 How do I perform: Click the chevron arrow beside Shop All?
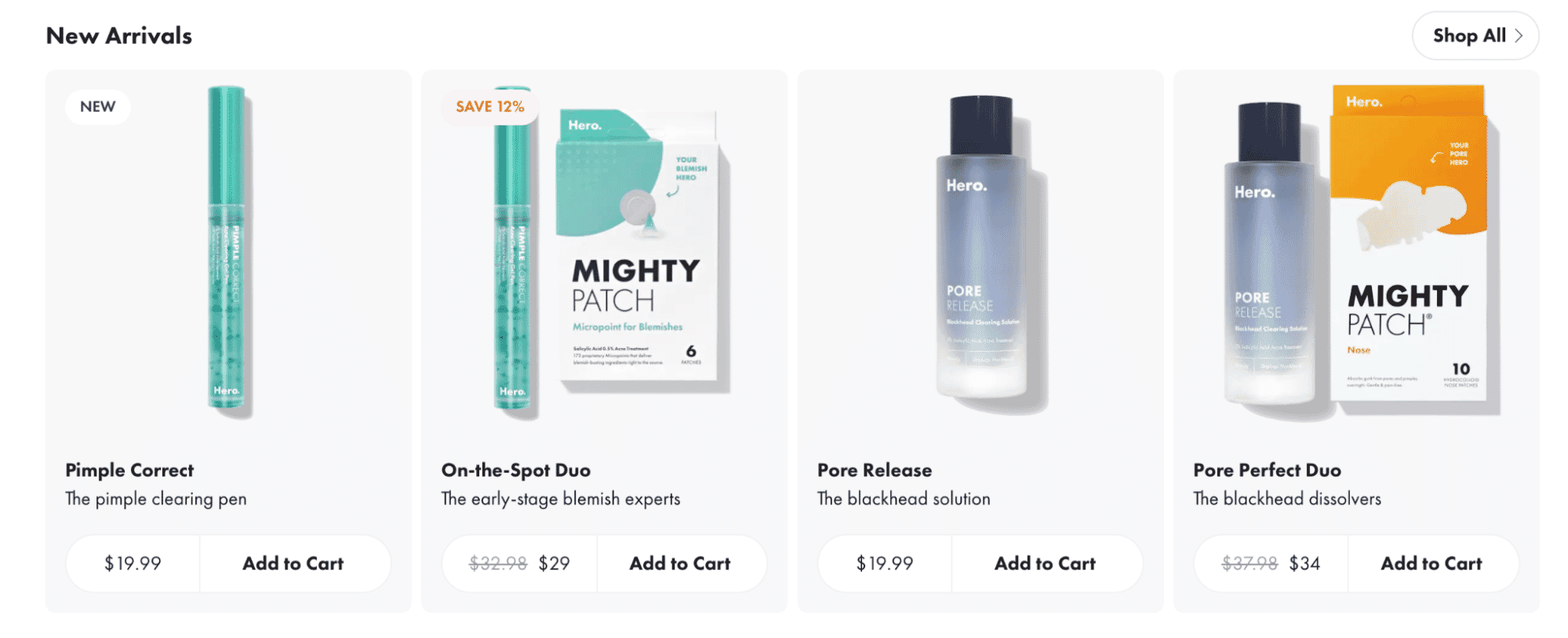click(1519, 35)
